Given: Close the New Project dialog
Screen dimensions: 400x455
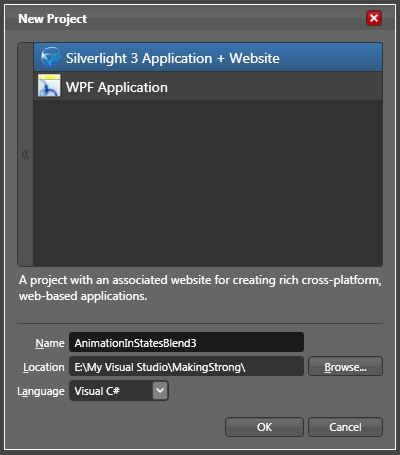Looking at the screenshot, I should pos(374,18).
